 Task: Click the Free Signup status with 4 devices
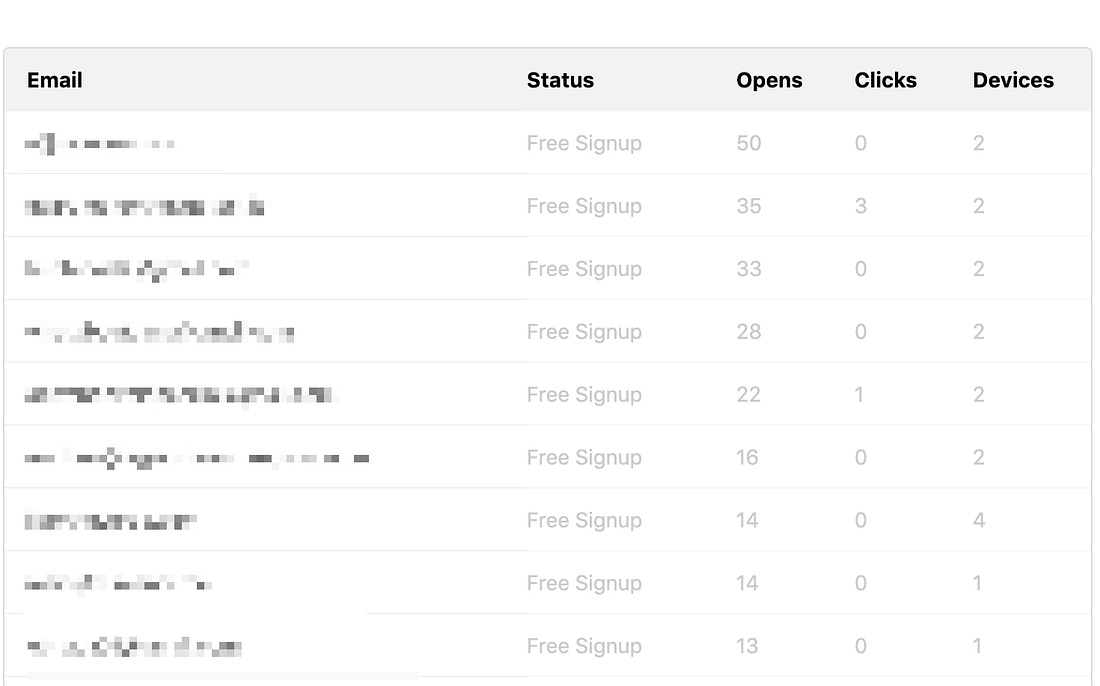click(x=584, y=520)
